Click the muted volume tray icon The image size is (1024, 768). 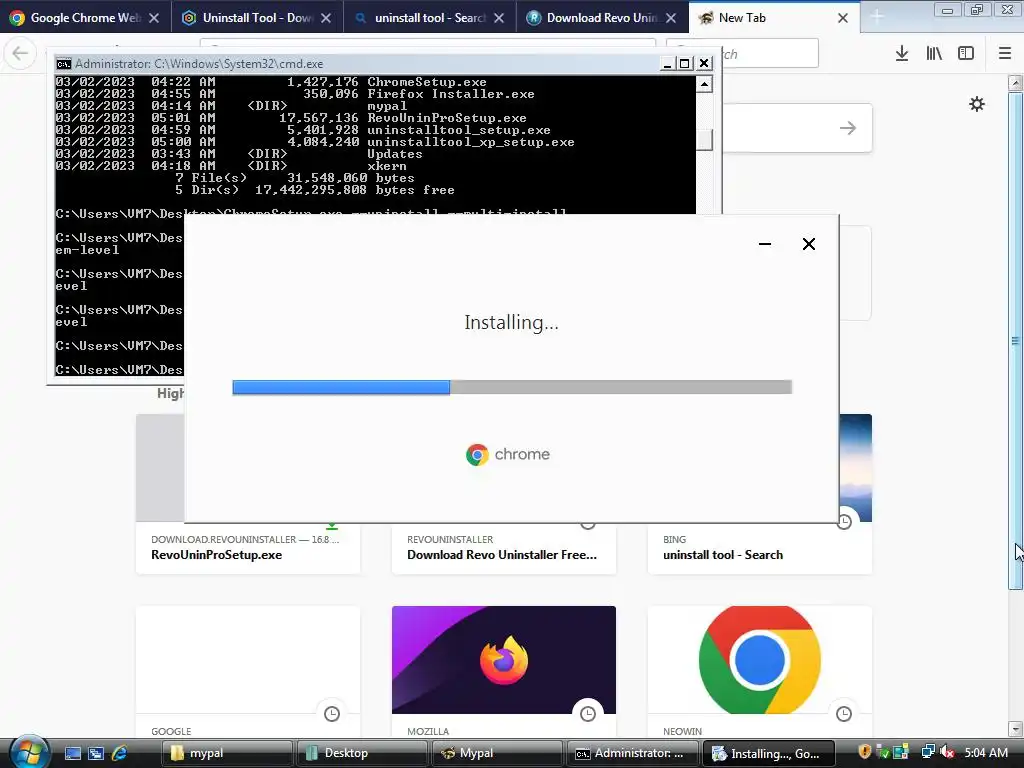947,753
